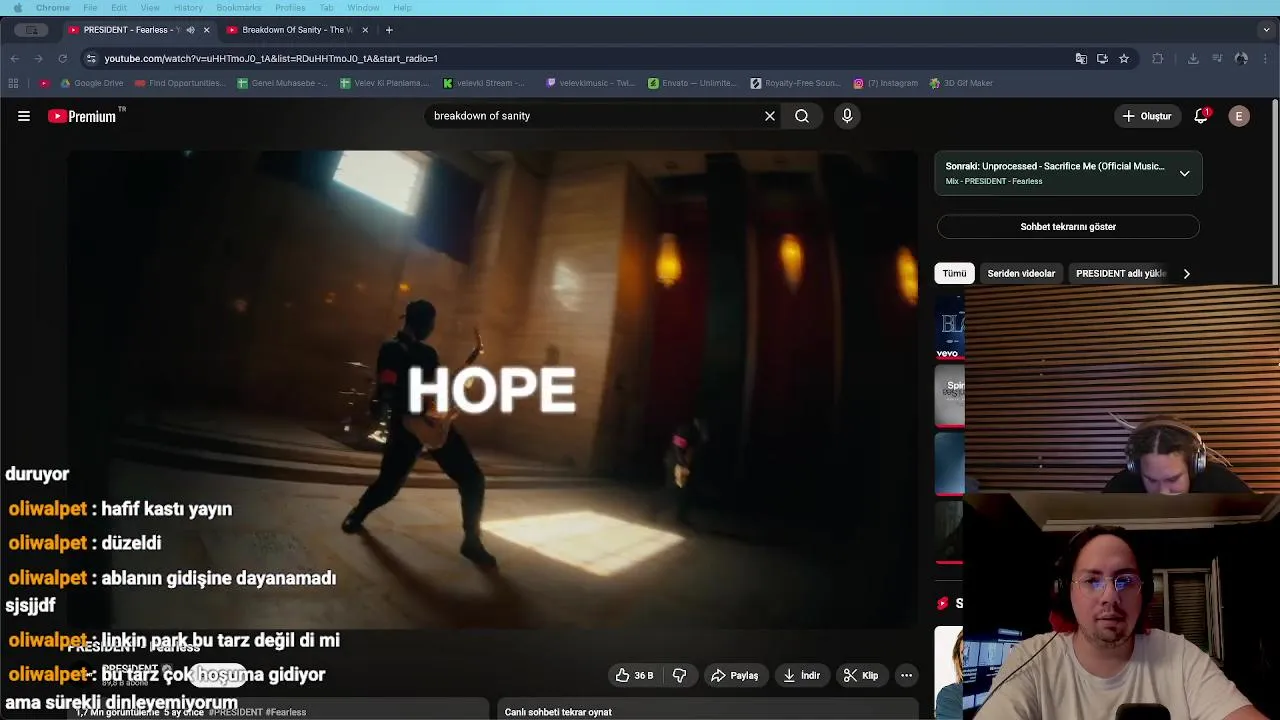Open velevkimusic Twitch bookmark
The height and width of the screenshot is (720, 1280).
click(589, 83)
